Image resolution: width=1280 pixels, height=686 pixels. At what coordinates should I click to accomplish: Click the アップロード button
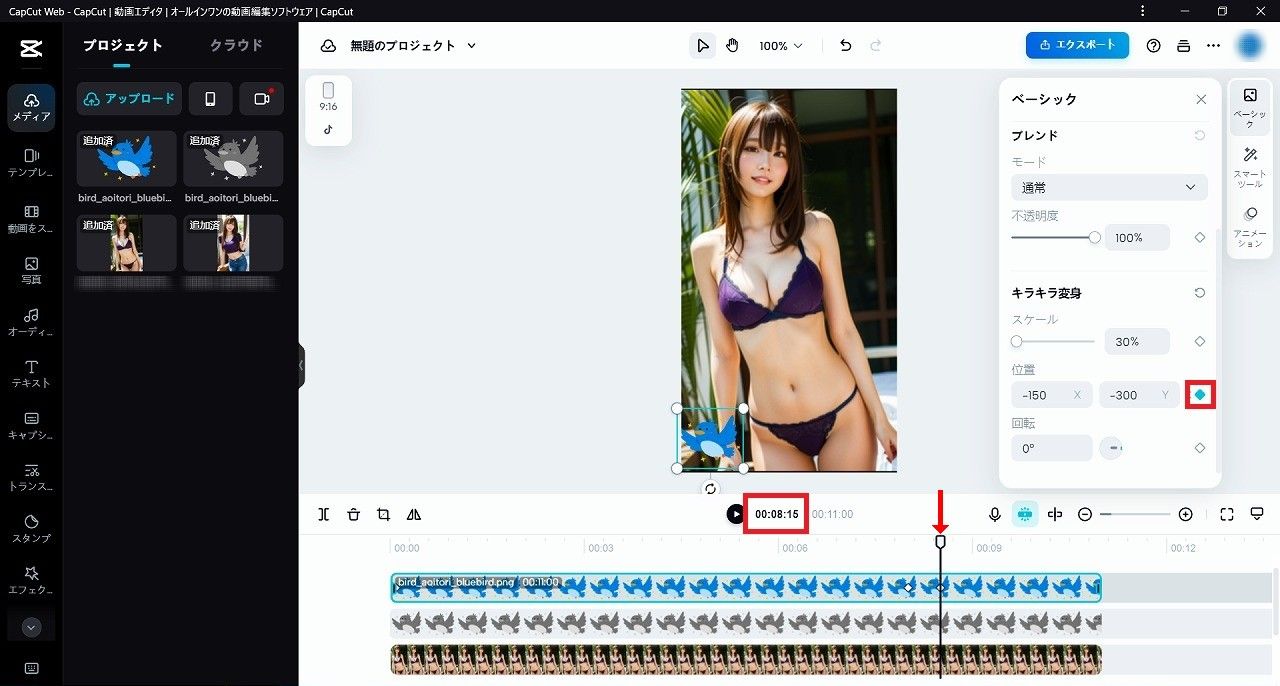coord(129,99)
